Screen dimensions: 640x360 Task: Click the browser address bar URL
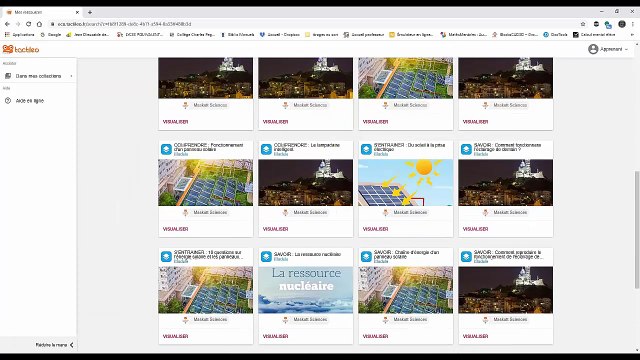[x=124, y=24]
